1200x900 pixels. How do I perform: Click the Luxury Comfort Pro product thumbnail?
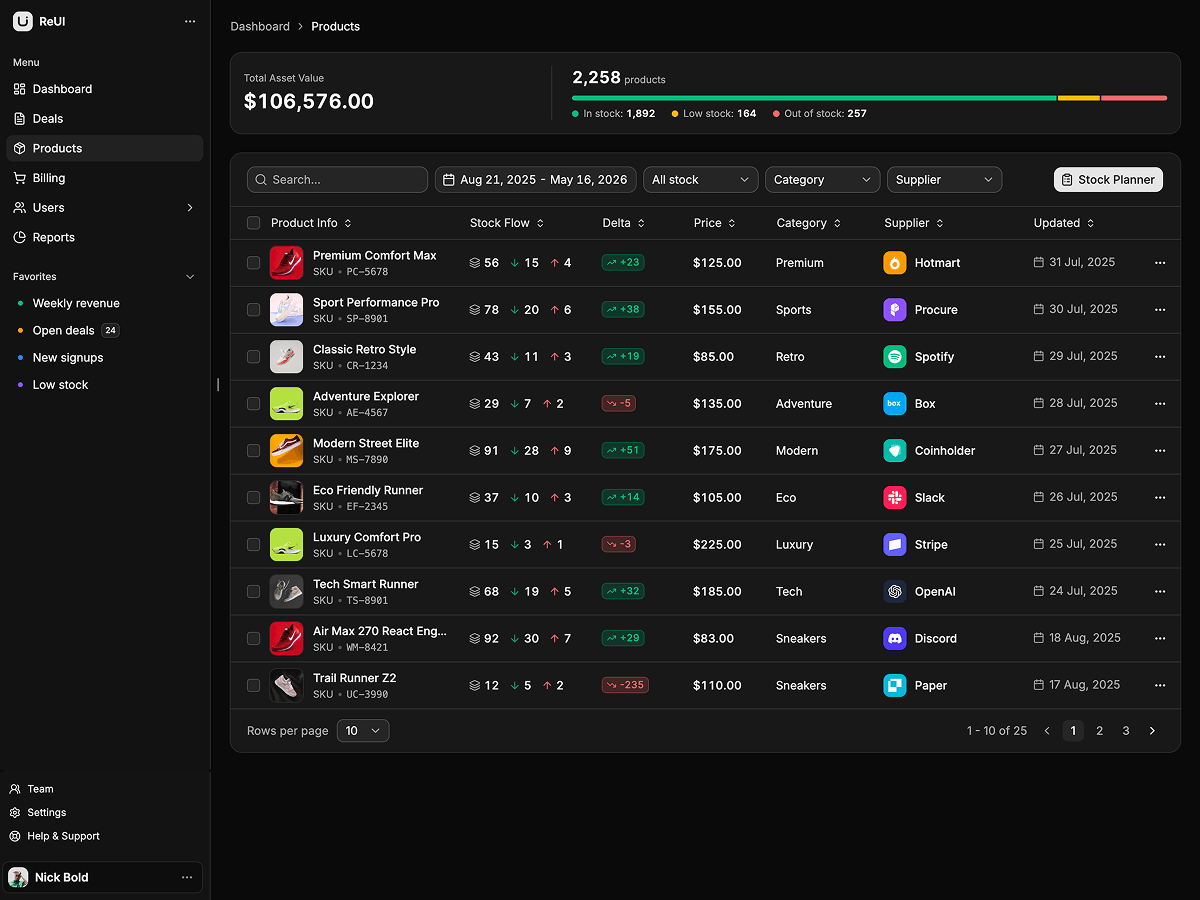pyautogui.click(x=286, y=545)
